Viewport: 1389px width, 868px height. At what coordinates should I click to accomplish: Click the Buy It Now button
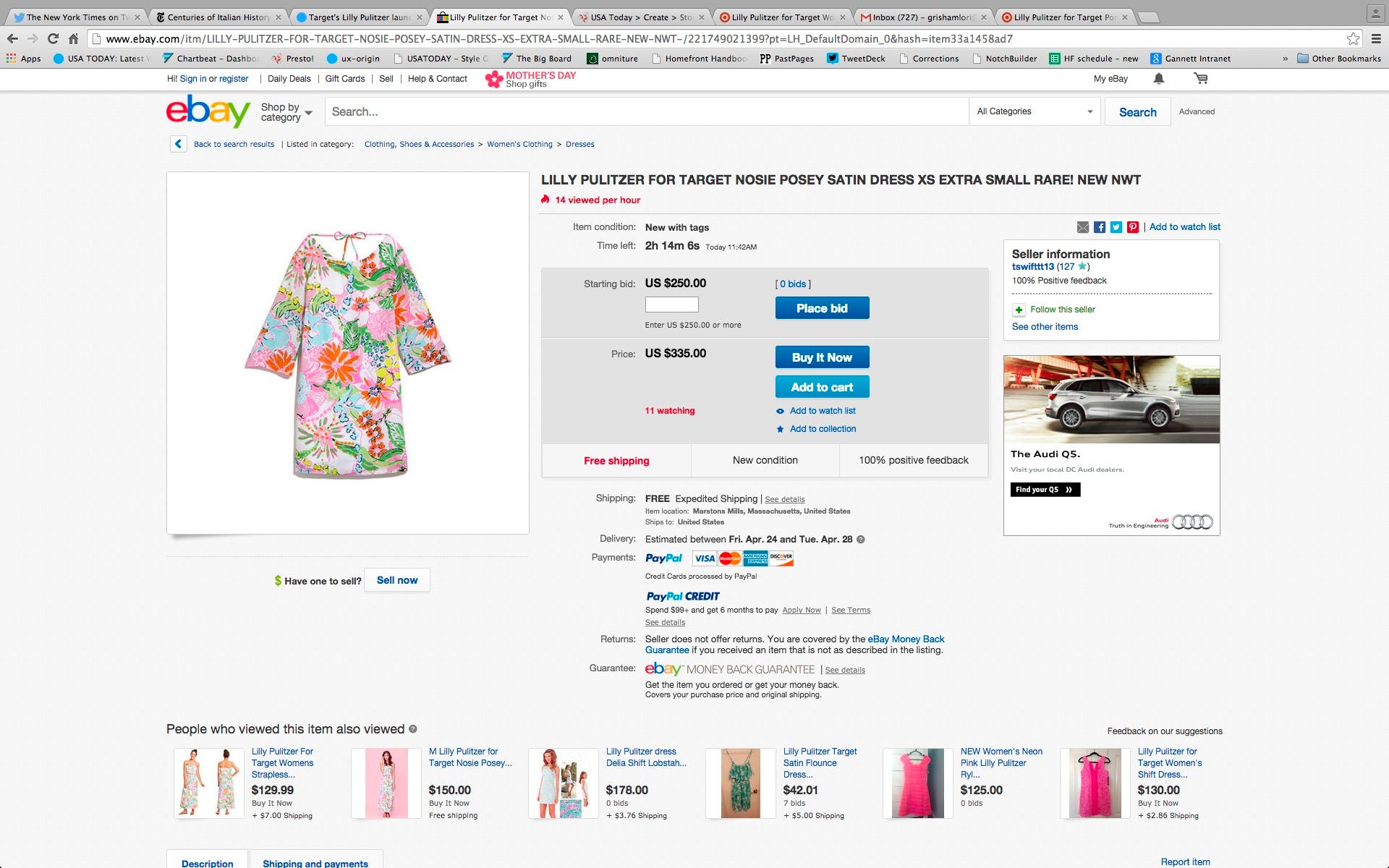[821, 357]
